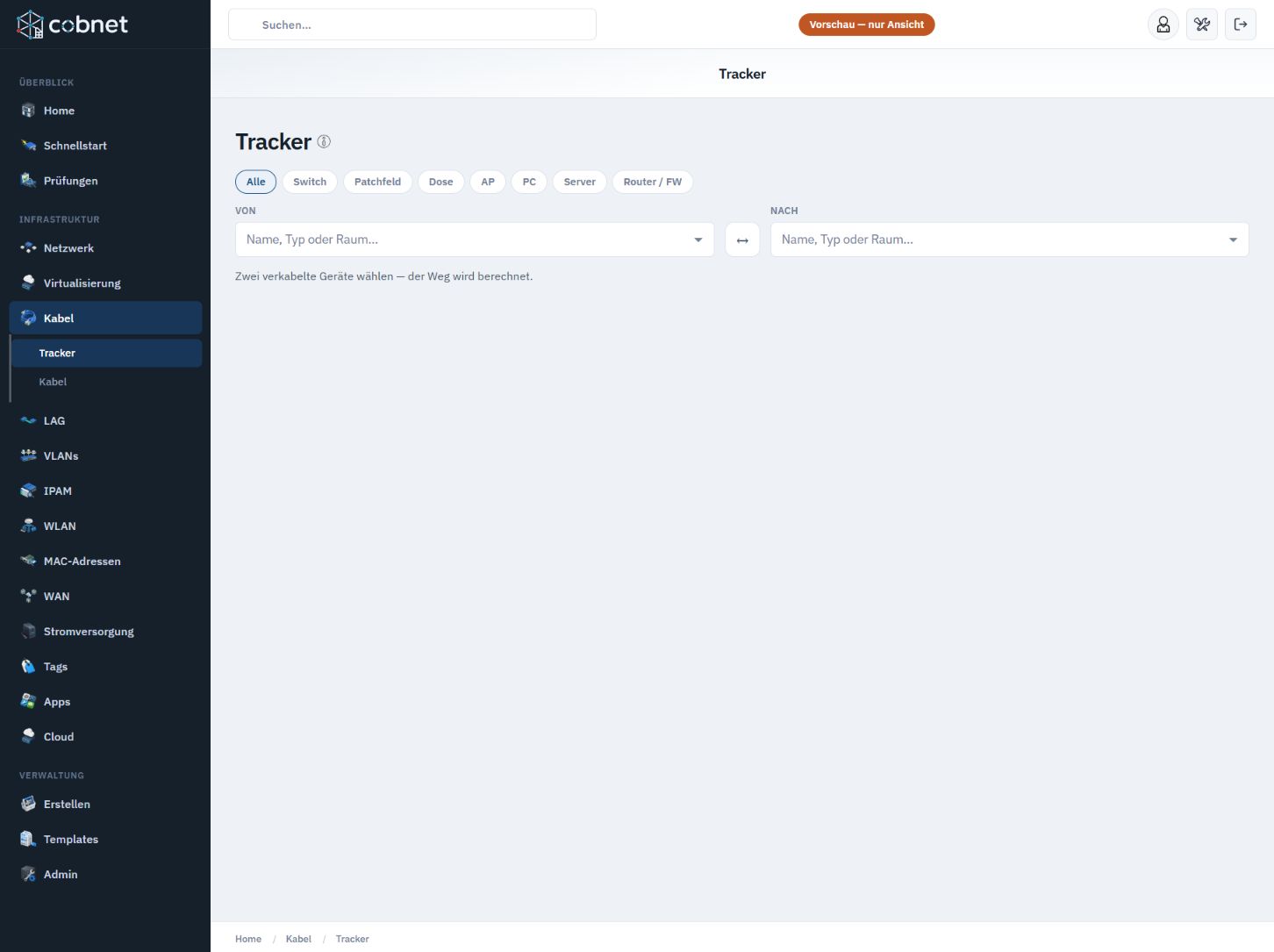The height and width of the screenshot is (952, 1274).
Task: Click the Home breadcrumb link
Action: tap(248, 939)
